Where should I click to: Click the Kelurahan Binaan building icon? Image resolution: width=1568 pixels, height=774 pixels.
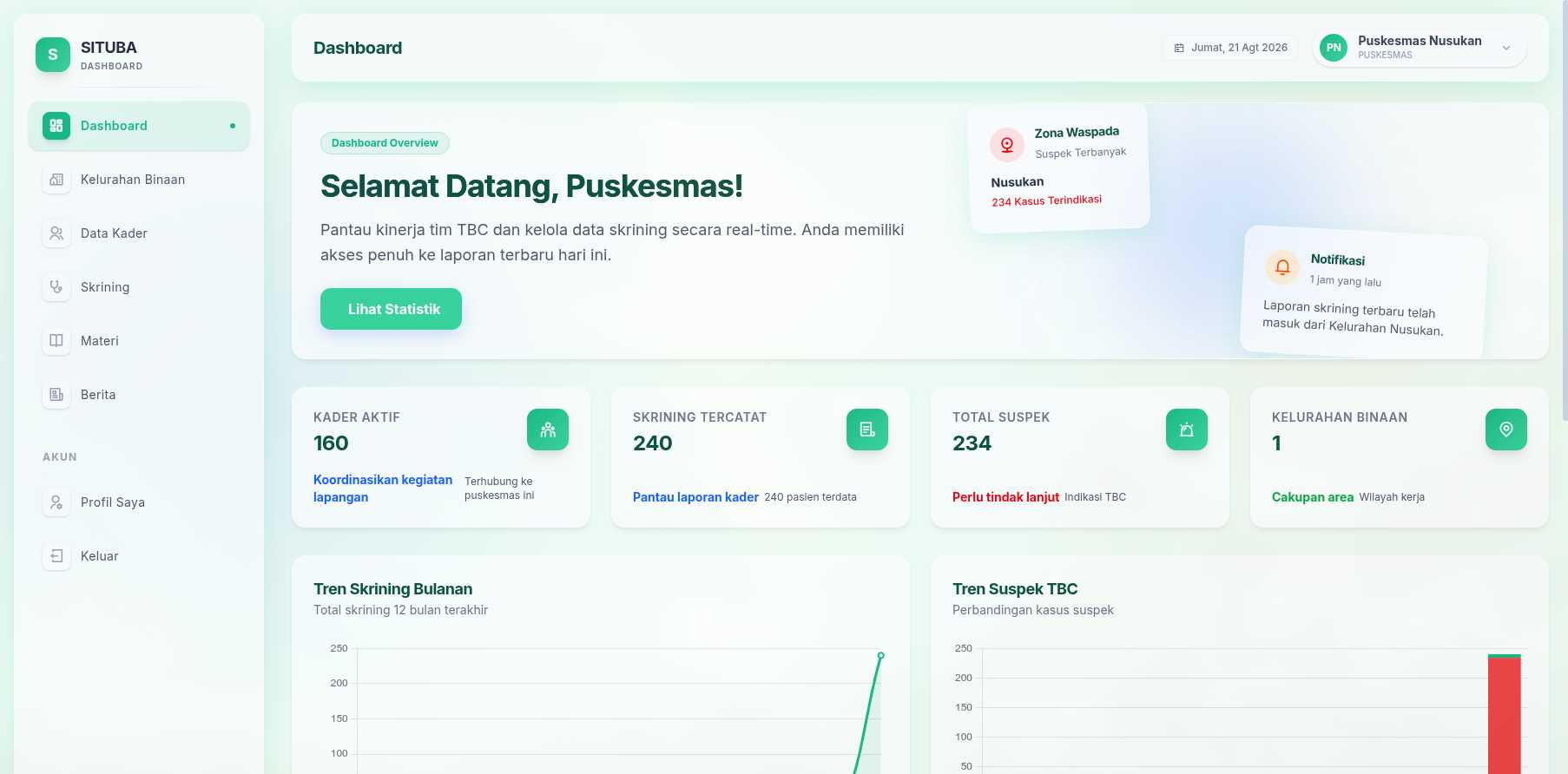[56, 180]
